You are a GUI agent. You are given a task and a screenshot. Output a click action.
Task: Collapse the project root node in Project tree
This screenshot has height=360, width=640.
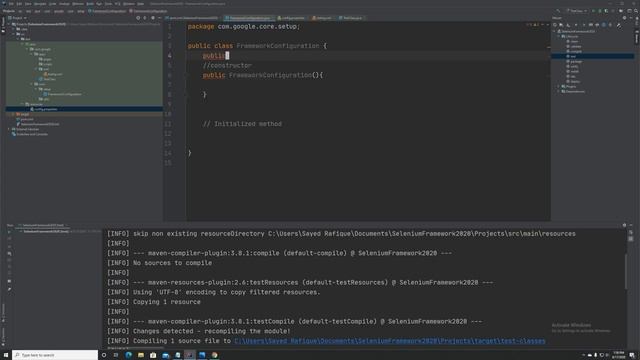[x=9, y=24]
